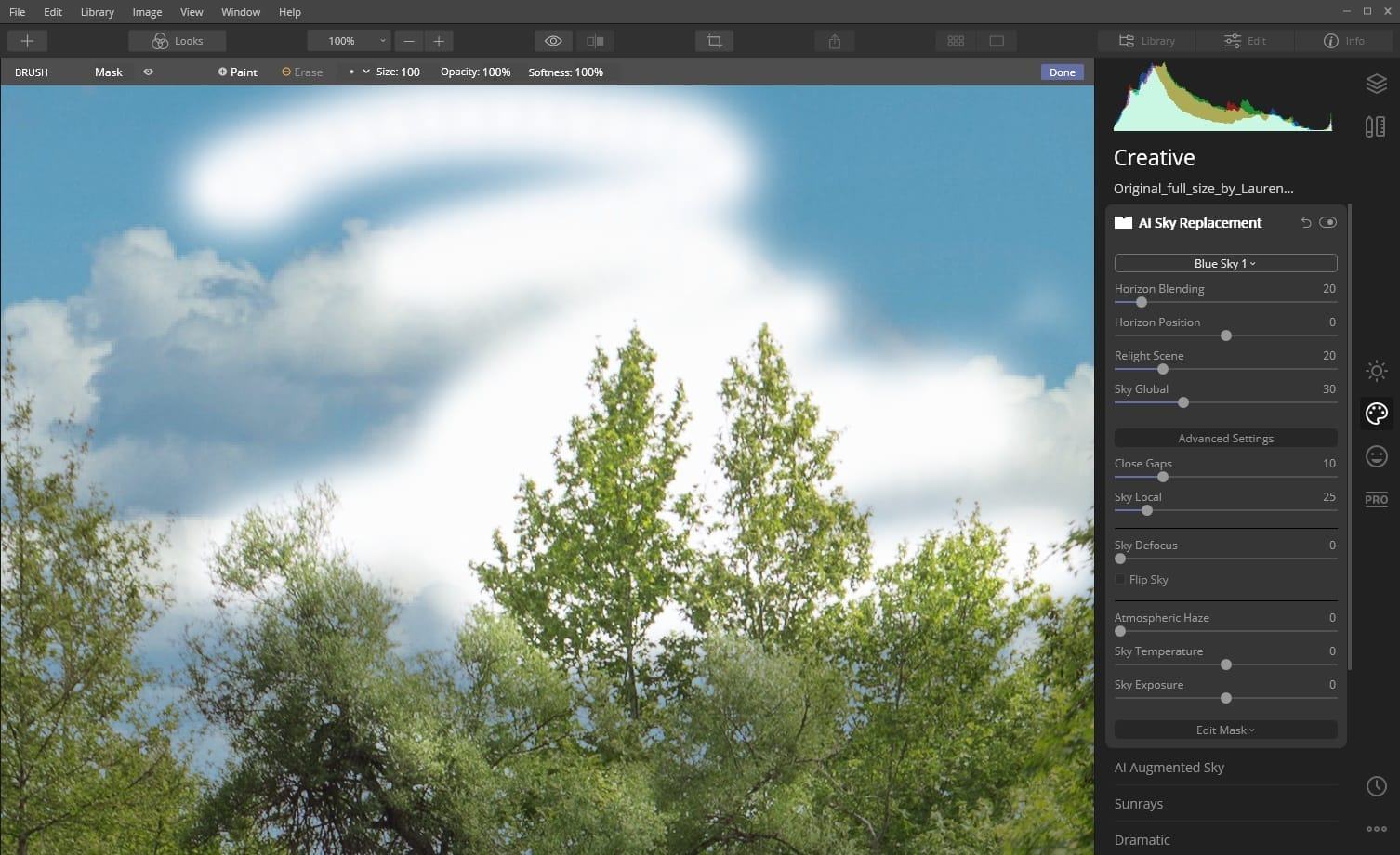Toggle AI Sky Replacement filter visibility
Image resolution: width=1400 pixels, height=855 pixels.
tap(1327, 222)
